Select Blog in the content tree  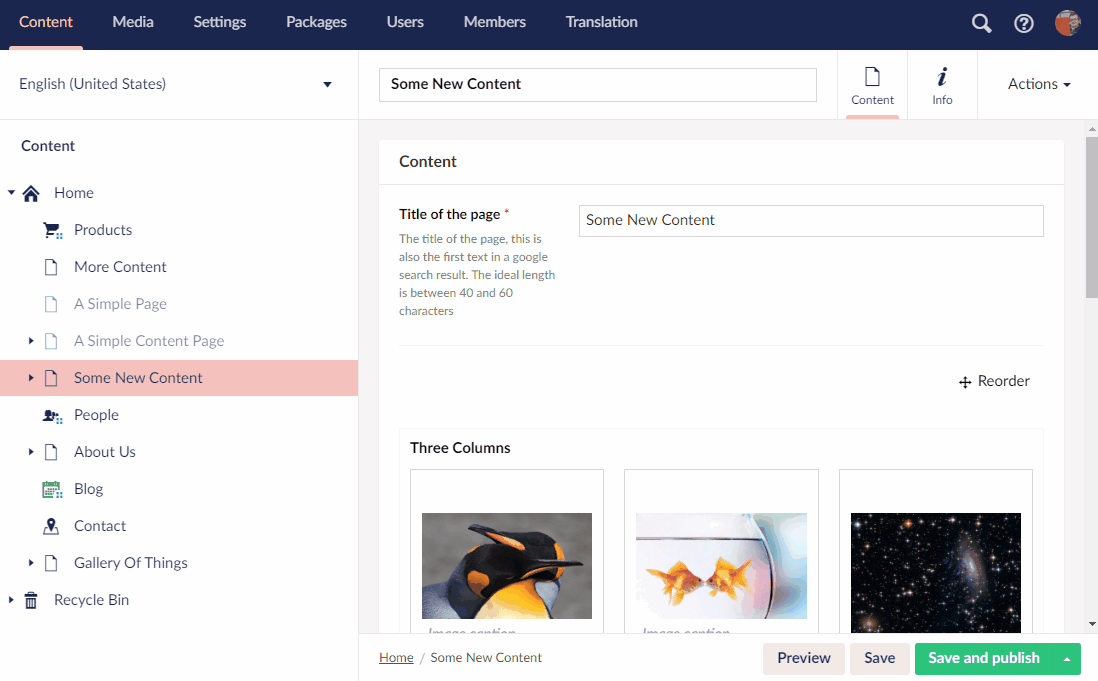pyautogui.click(x=89, y=489)
